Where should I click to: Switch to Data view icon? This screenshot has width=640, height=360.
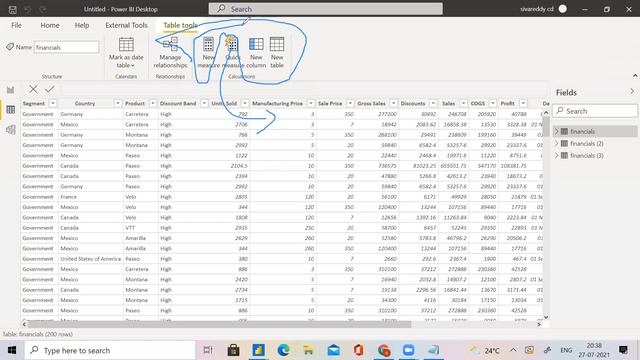click(x=11, y=109)
